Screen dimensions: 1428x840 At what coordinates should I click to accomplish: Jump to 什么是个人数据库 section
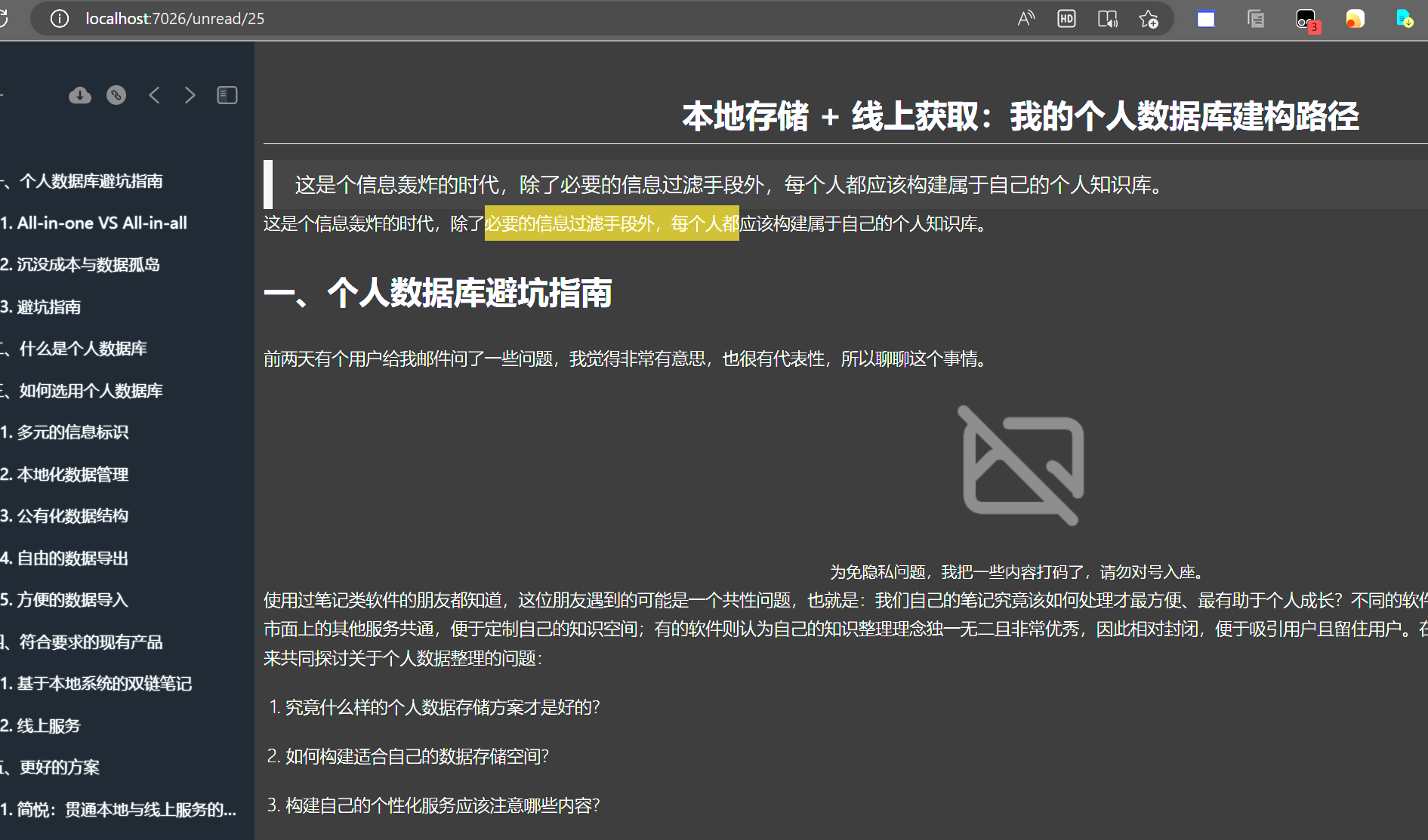tap(74, 349)
